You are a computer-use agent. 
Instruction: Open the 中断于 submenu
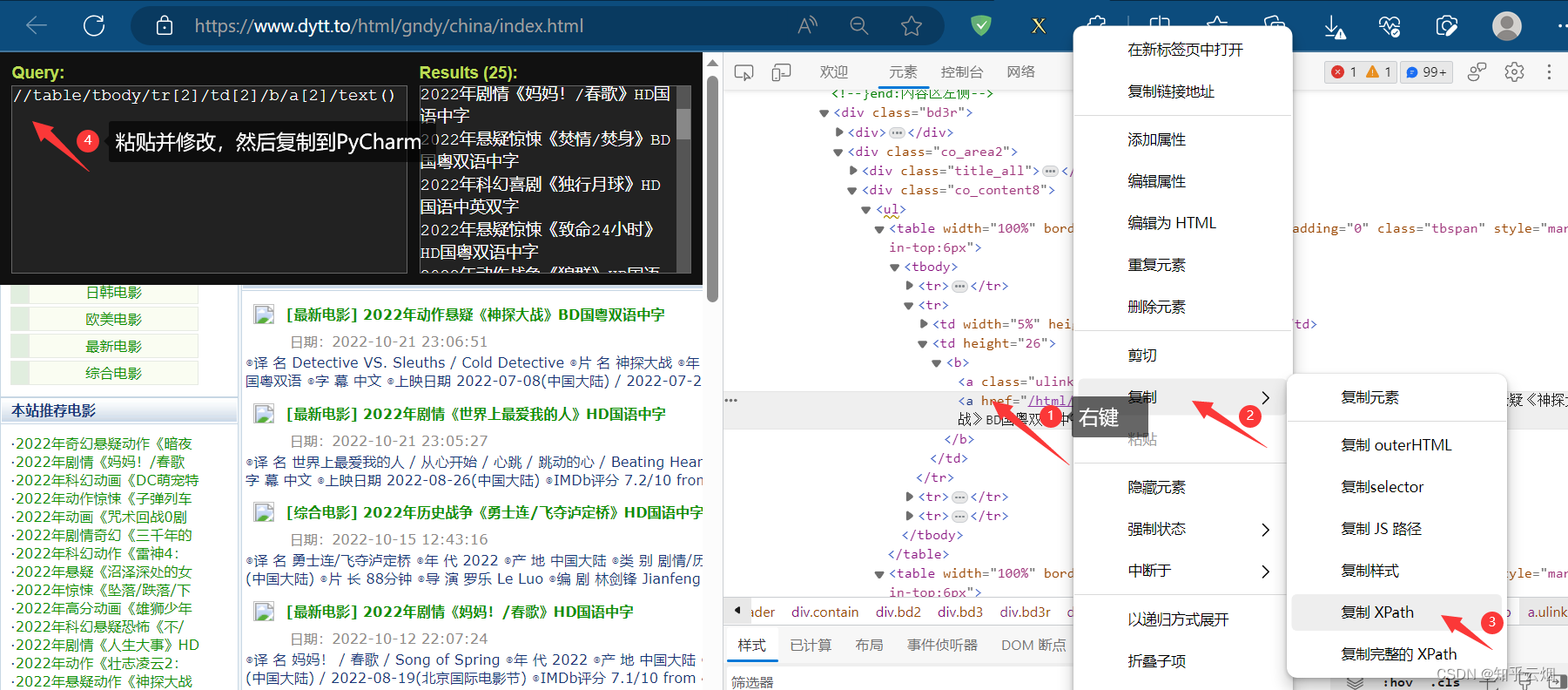pyautogui.click(x=1183, y=571)
